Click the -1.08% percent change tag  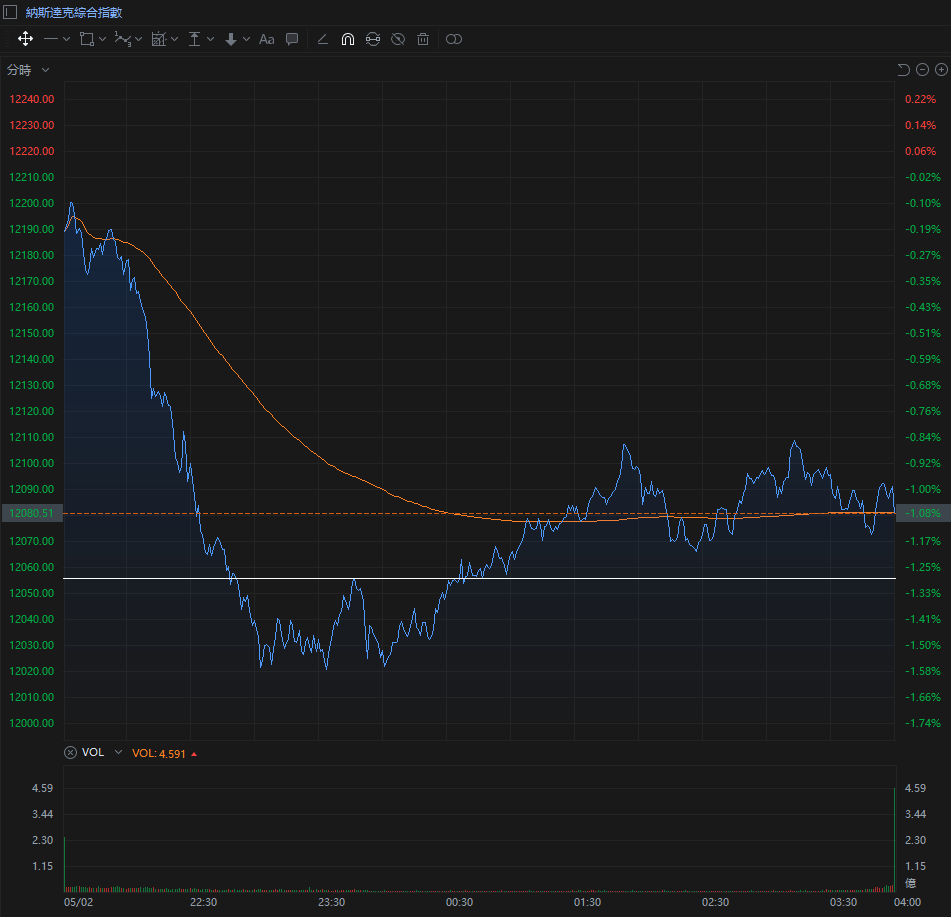(x=923, y=513)
